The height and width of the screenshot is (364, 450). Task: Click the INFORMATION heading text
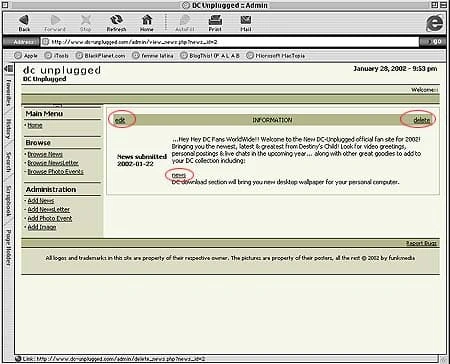pos(272,120)
